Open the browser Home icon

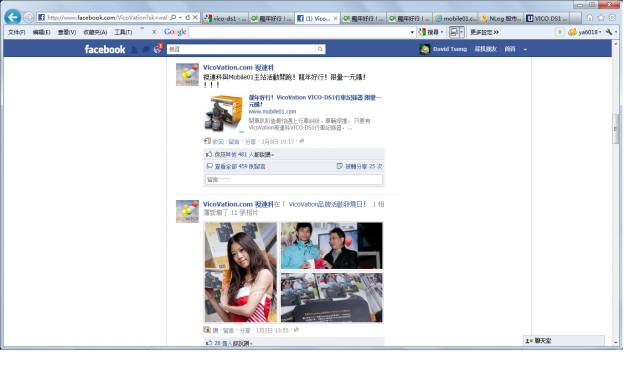(x=590, y=18)
